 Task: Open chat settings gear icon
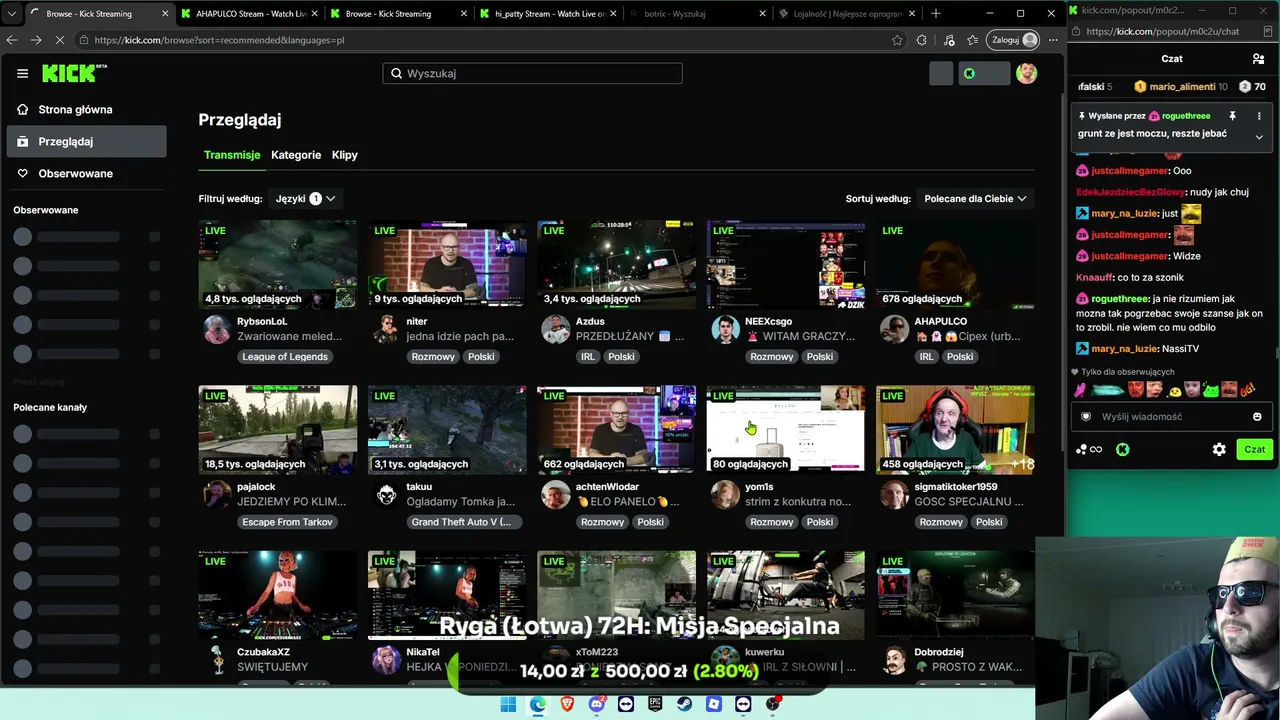click(x=1219, y=450)
